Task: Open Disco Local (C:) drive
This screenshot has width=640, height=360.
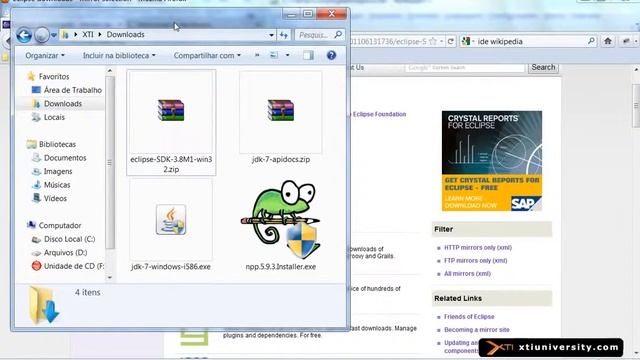Action: (x=69, y=239)
